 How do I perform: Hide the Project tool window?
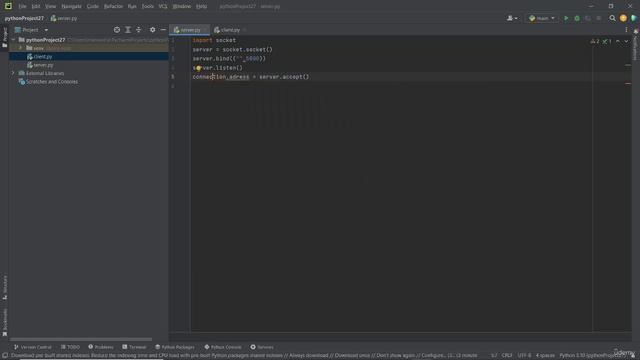tap(163, 30)
